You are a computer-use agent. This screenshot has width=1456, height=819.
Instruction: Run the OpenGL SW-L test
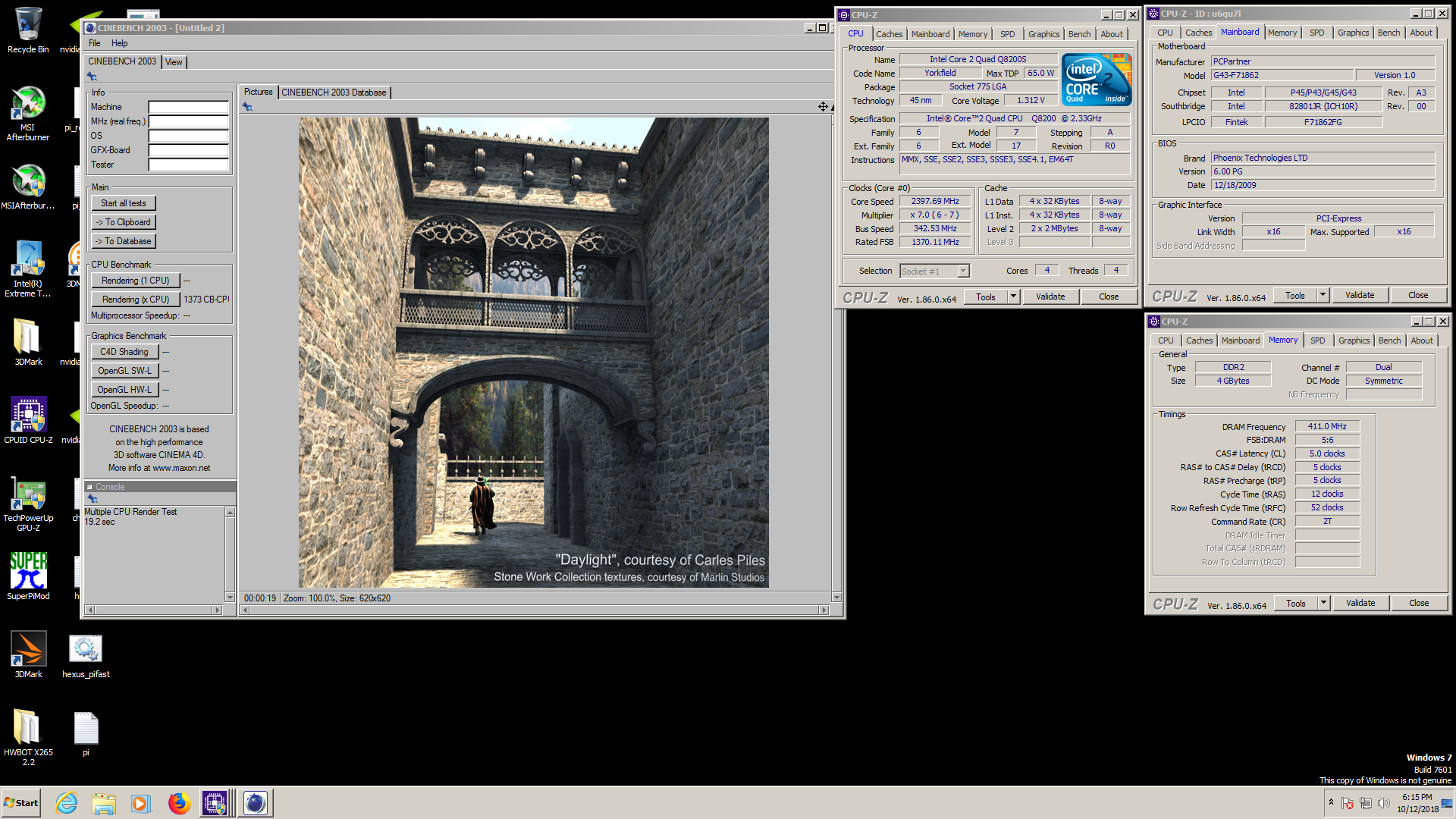tap(125, 371)
